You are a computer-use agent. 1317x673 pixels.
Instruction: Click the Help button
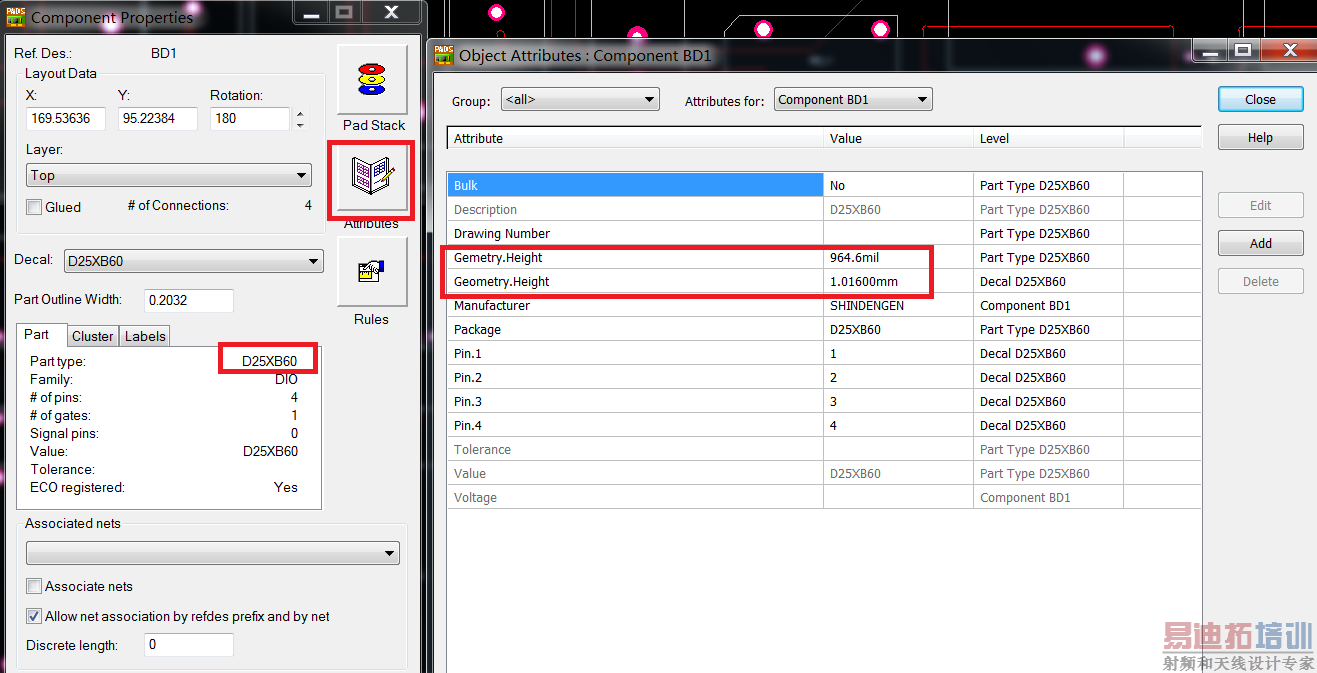pyautogui.click(x=1260, y=137)
